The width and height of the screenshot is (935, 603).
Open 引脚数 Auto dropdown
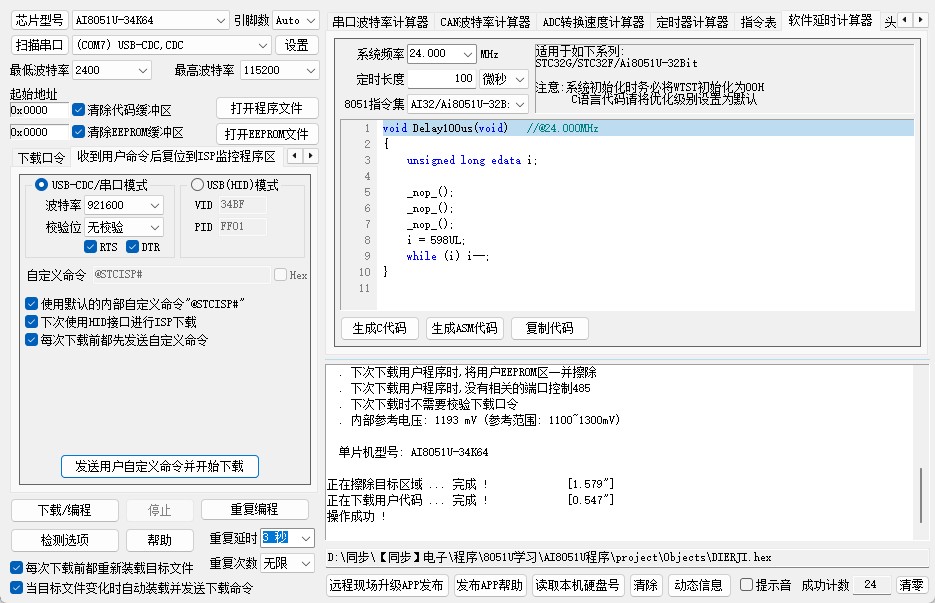[296, 20]
